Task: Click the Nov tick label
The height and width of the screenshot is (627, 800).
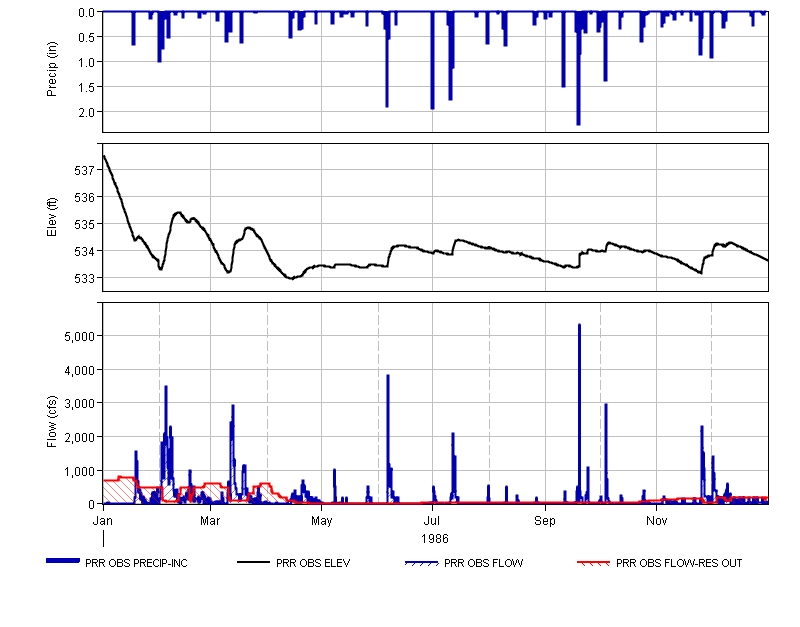Action: tap(656, 521)
